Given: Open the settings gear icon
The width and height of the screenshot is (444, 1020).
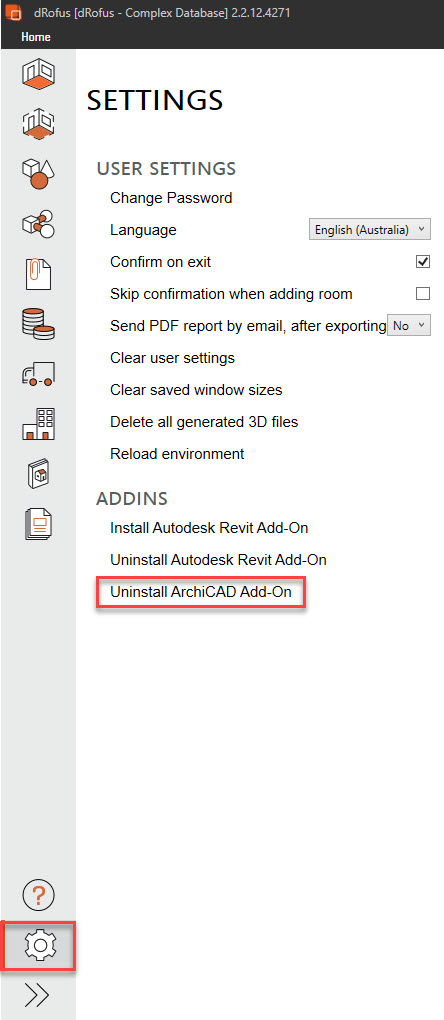Looking at the screenshot, I should (39, 946).
